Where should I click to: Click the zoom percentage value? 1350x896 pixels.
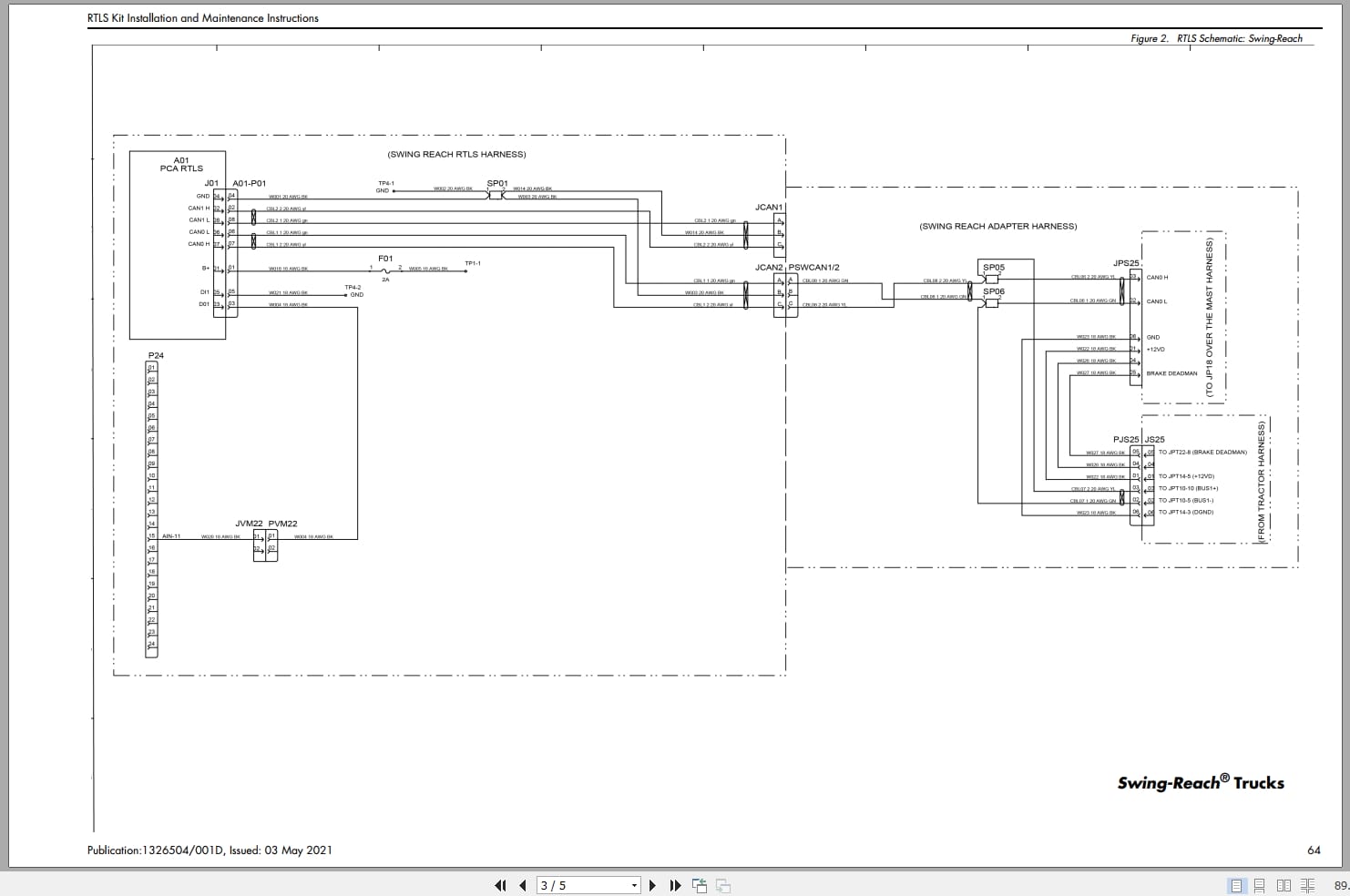pos(1341,885)
